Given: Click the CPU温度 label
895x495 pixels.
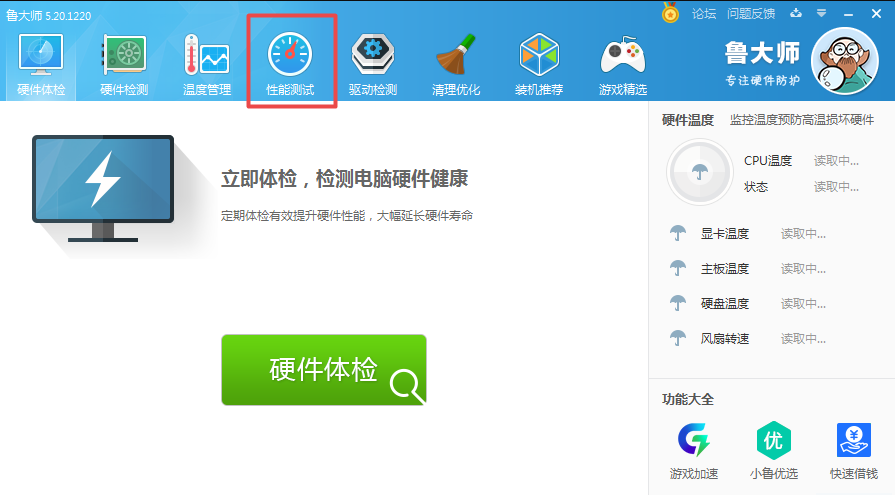Looking at the screenshot, I should (x=768, y=161).
